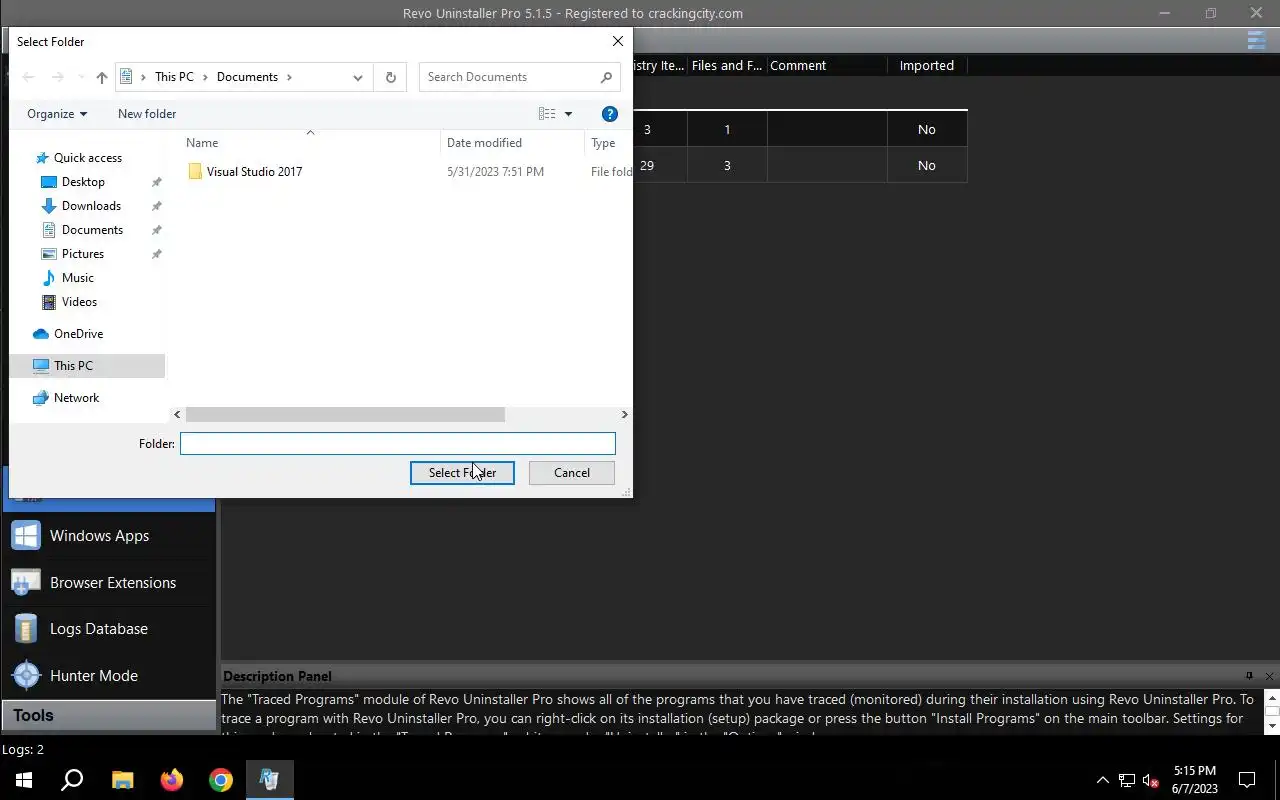Select This PC in the navigation pane
1280x800 pixels.
coord(87,366)
